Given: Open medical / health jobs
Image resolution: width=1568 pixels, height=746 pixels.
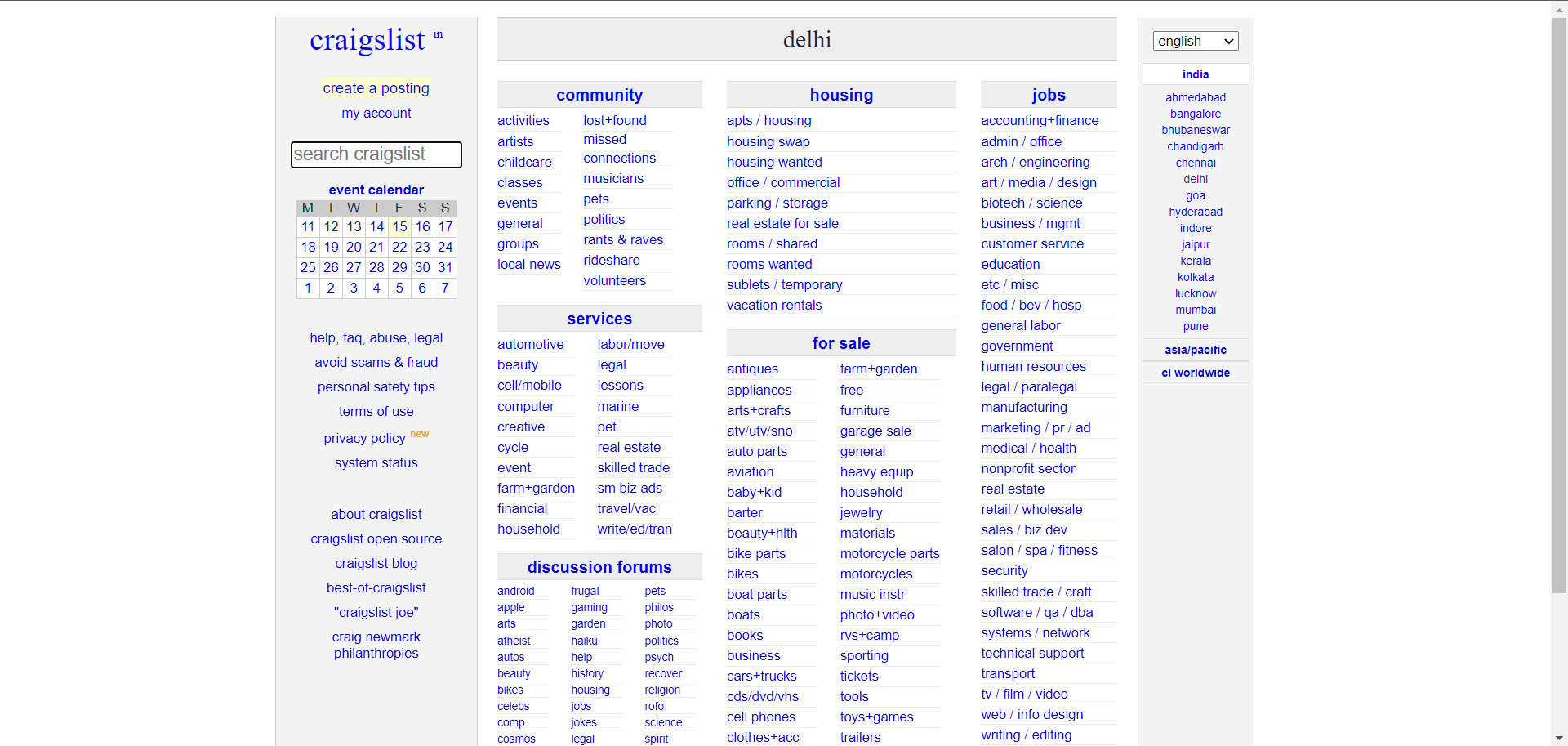Looking at the screenshot, I should point(1029,448).
